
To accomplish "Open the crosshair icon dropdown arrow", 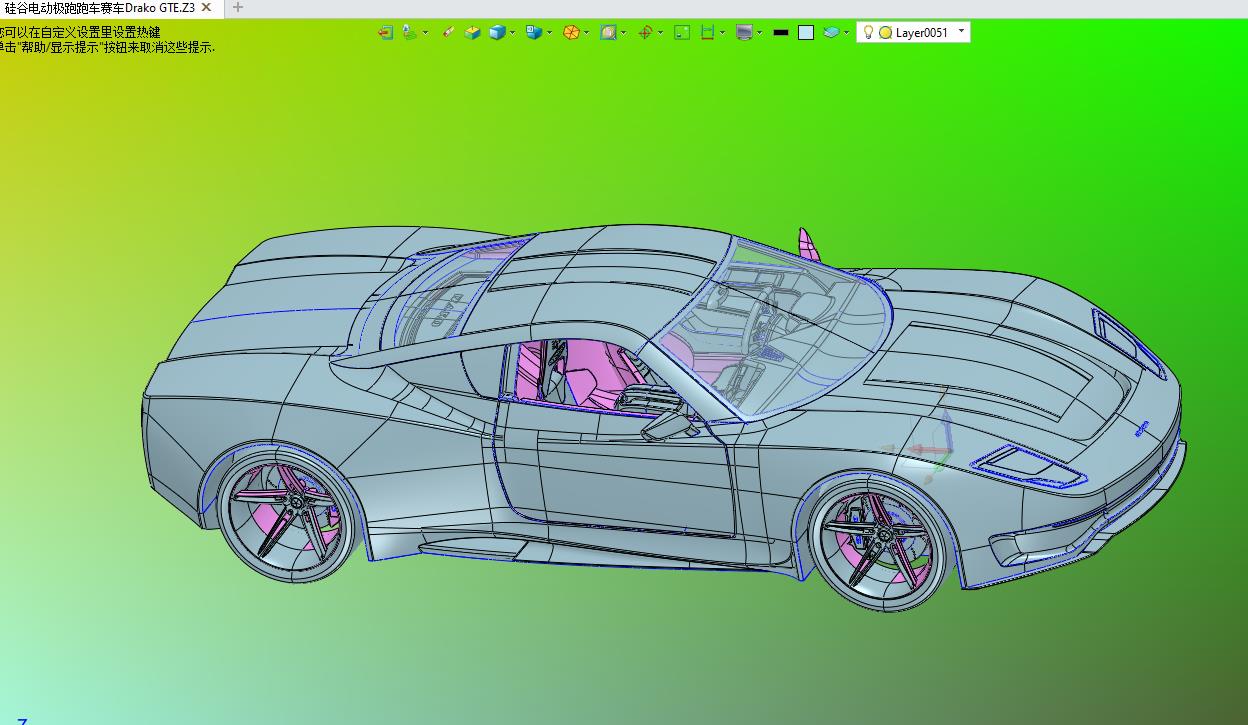I will click(661, 32).
